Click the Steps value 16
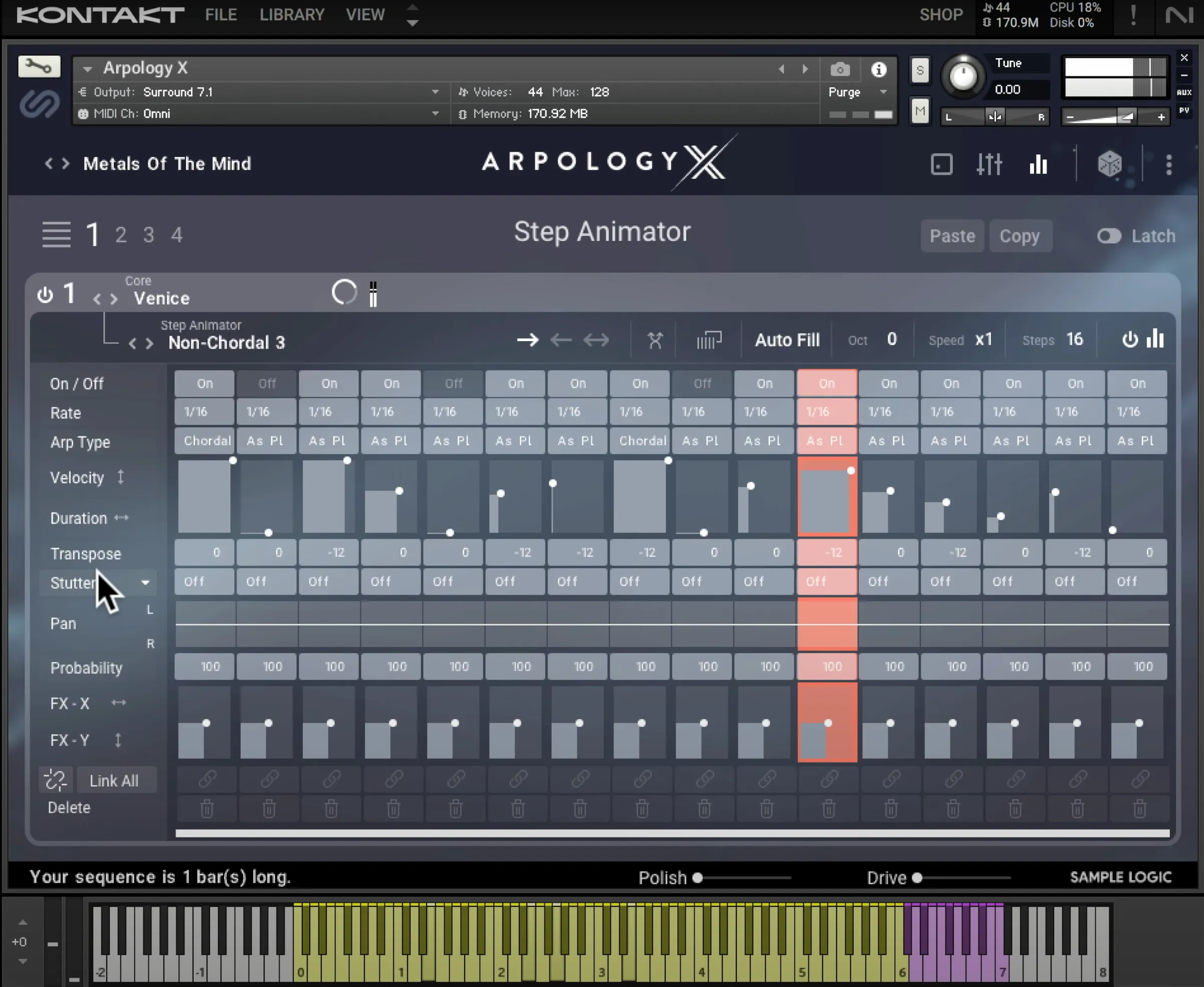The height and width of the screenshot is (987, 1204). click(1074, 339)
